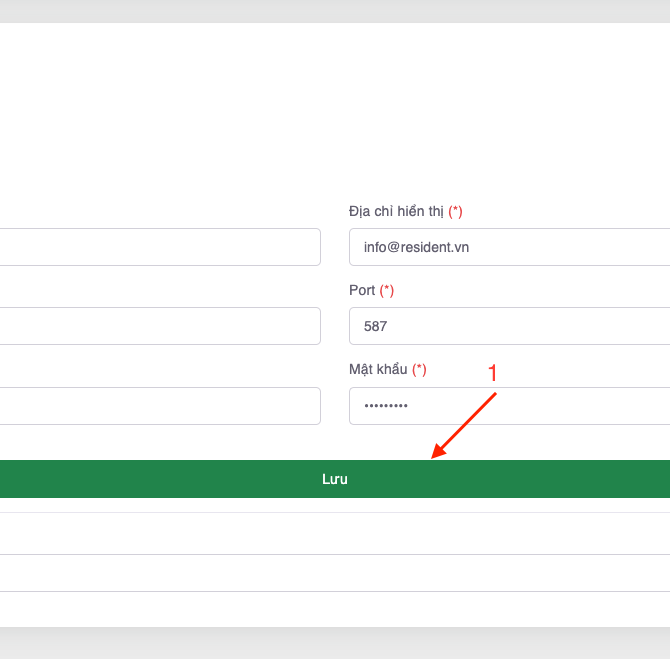Click the Mật khẩu label text

coord(378,369)
